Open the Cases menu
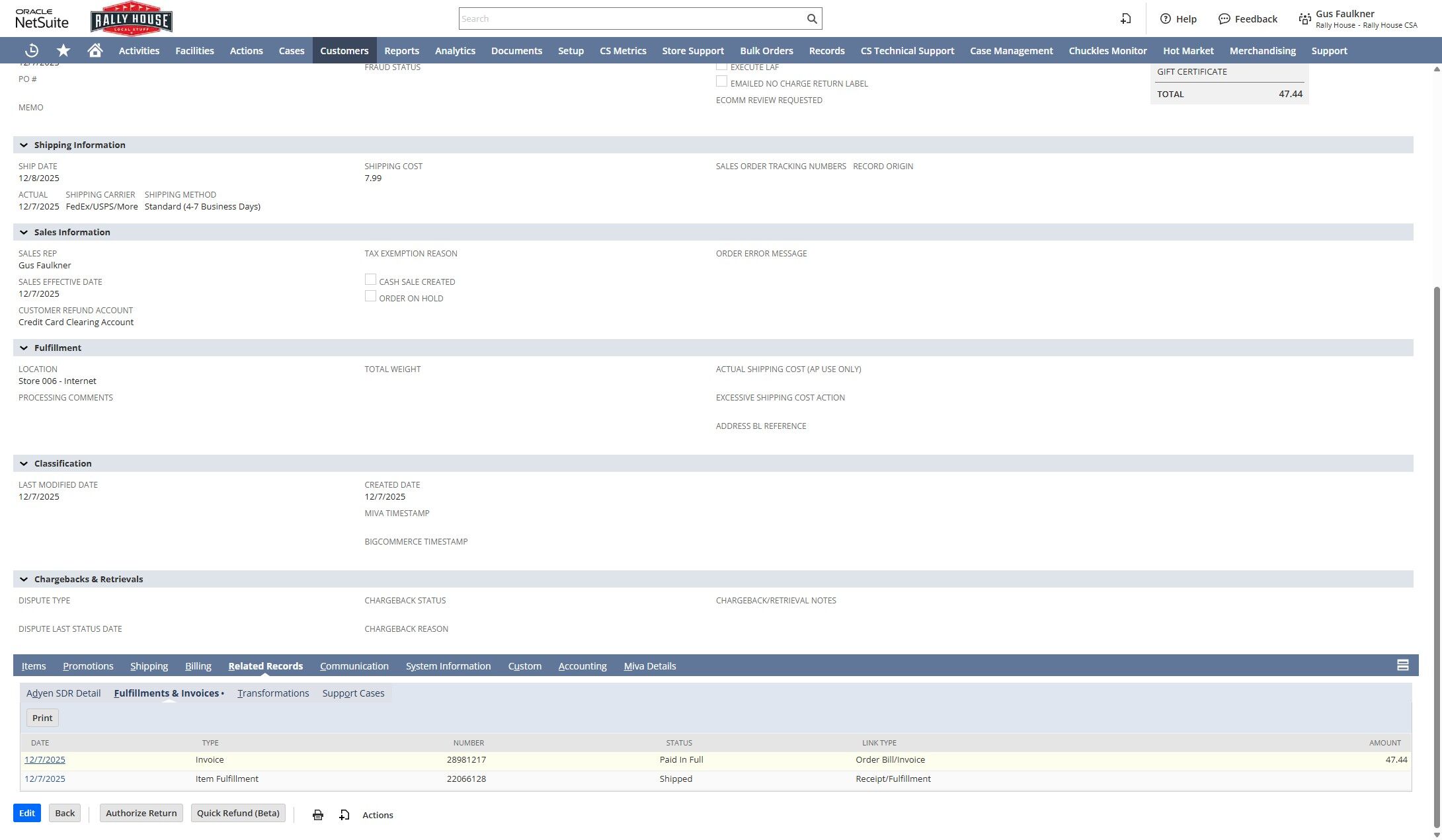 pyautogui.click(x=292, y=50)
